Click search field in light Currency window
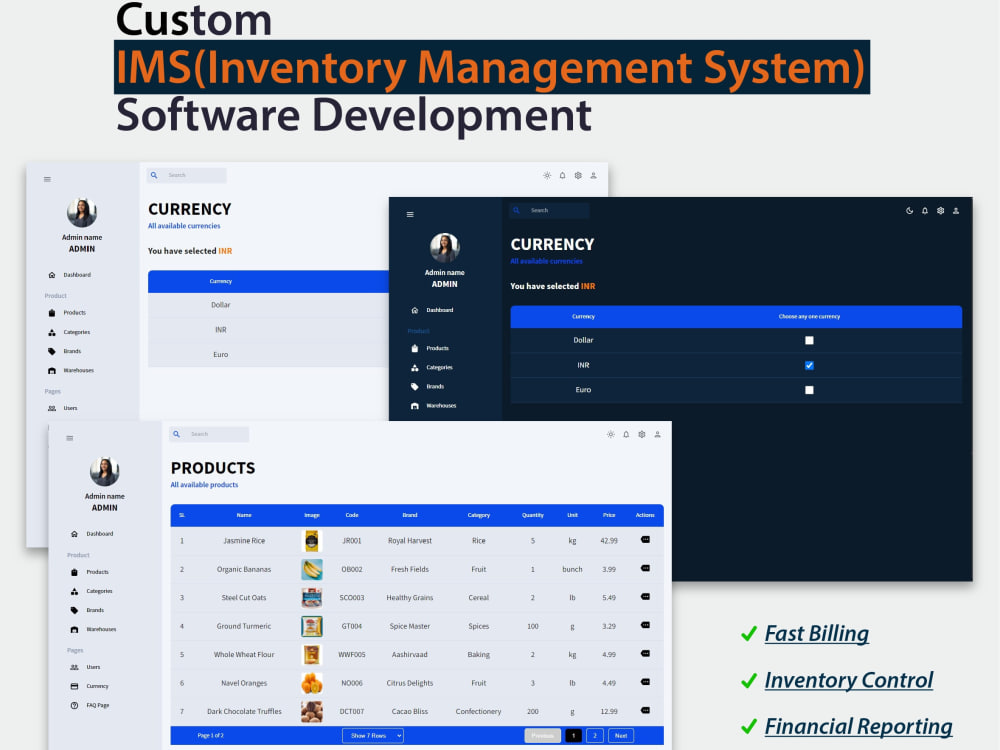The height and width of the screenshot is (750, 1000). click(187, 175)
